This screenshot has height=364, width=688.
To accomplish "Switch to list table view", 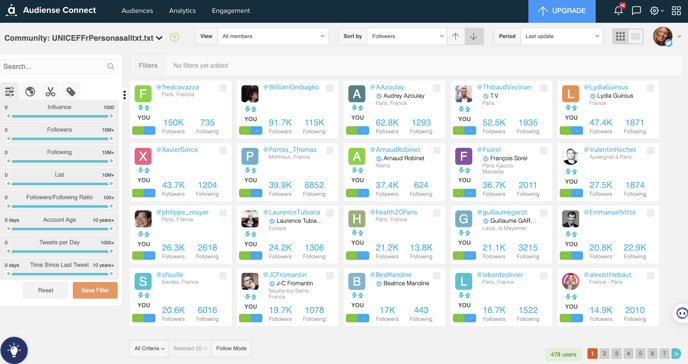I will (635, 36).
